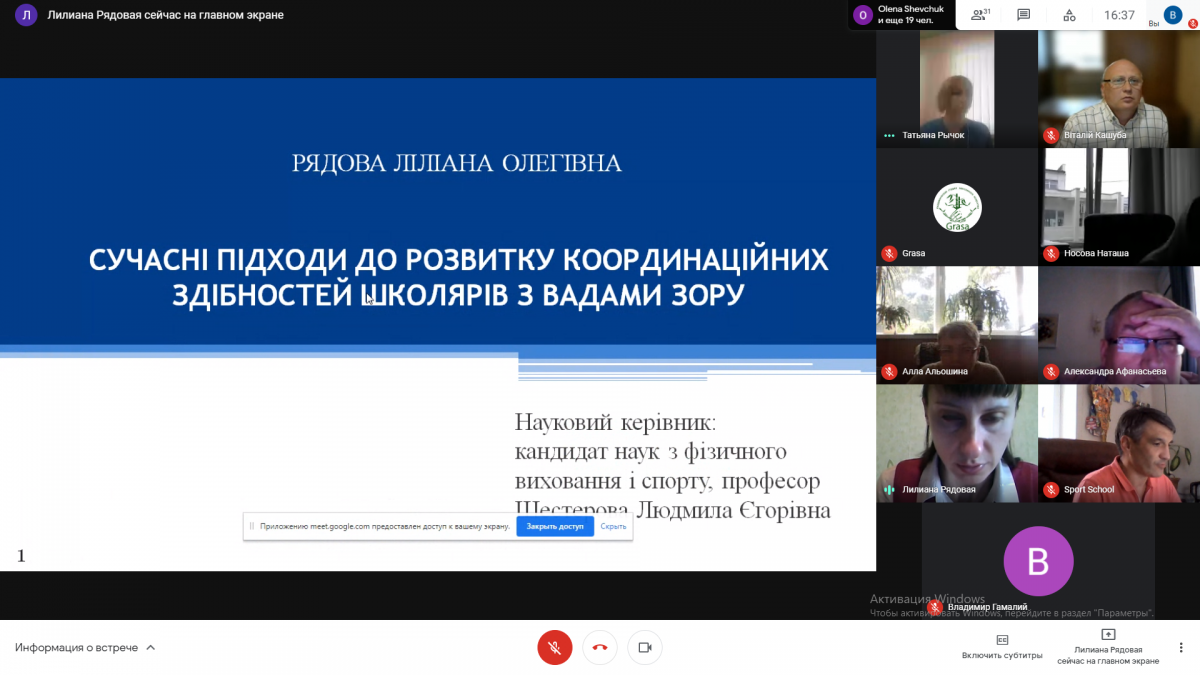
Task: Open the meeting chat panel
Action: click(x=1023, y=15)
